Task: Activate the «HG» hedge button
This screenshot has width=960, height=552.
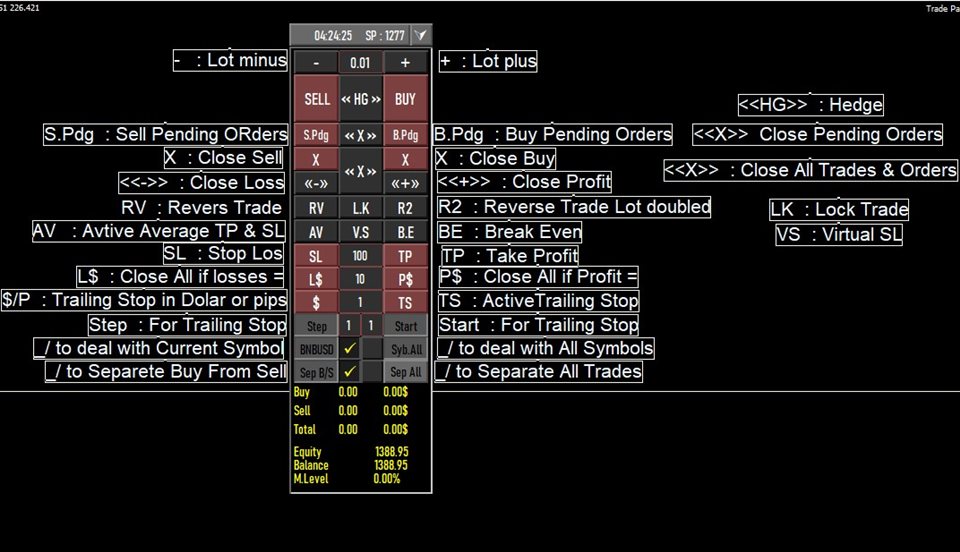Action: point(361,99)
